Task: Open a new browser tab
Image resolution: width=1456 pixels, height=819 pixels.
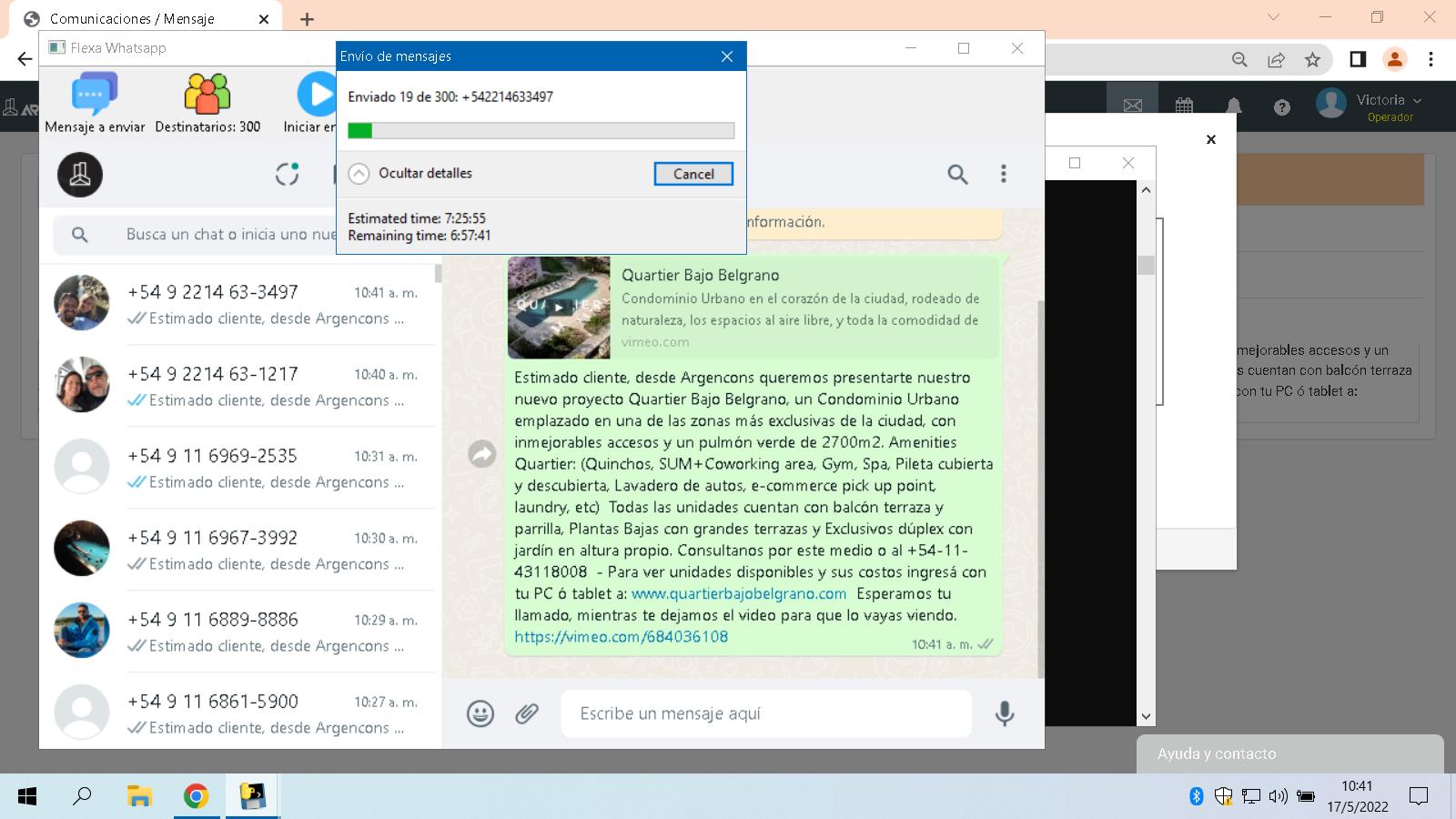Action: coord(307,19)
